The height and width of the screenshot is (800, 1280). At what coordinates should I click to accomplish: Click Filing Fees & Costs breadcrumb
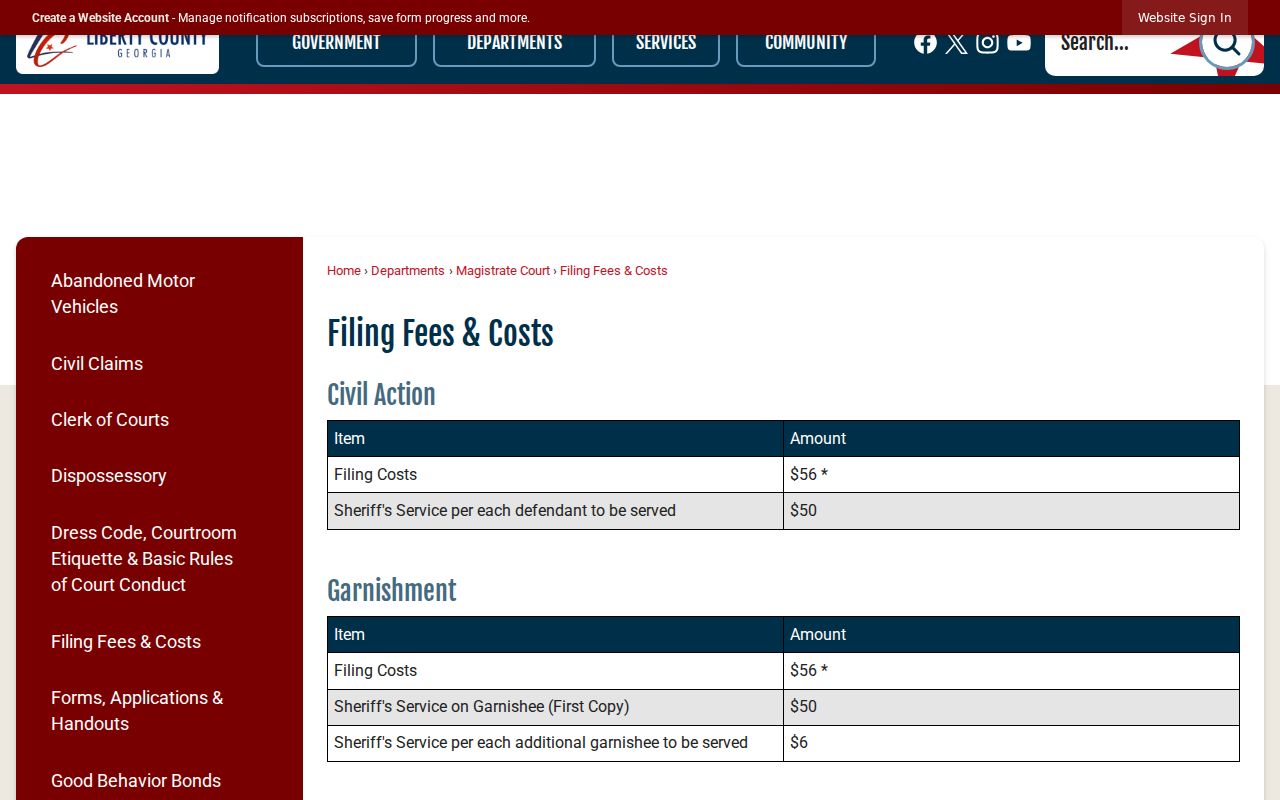[x=613, y=271]
